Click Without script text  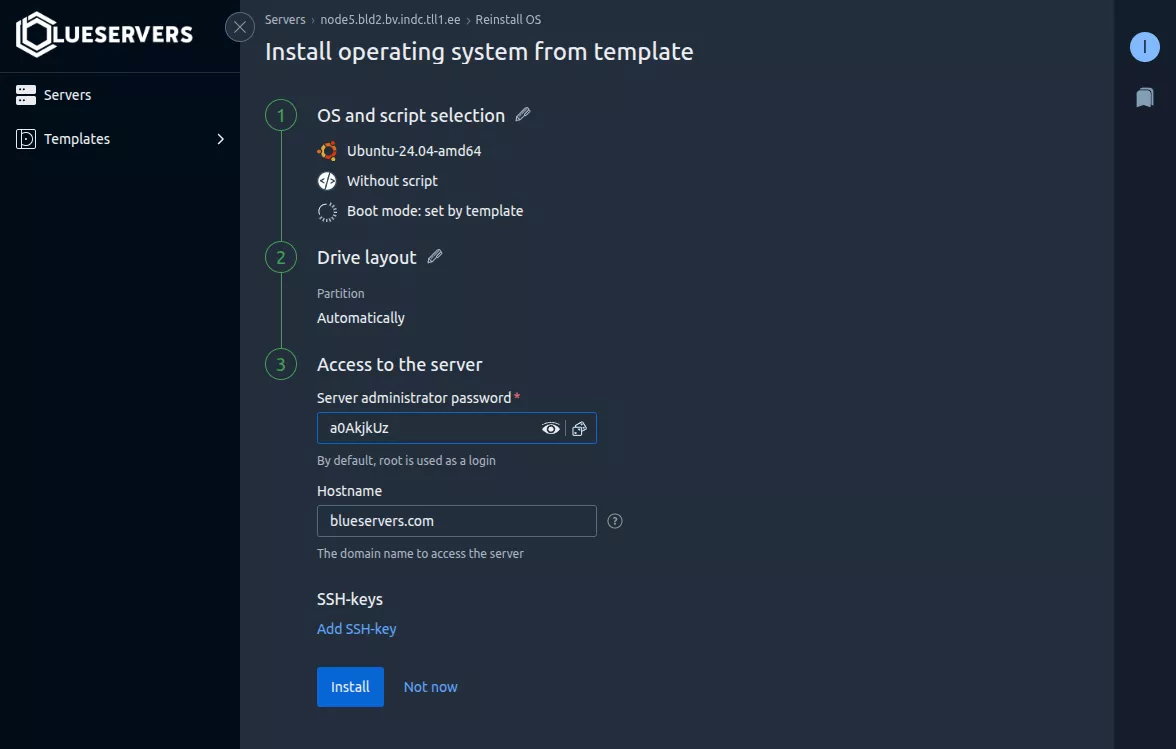tap(392, 181)
